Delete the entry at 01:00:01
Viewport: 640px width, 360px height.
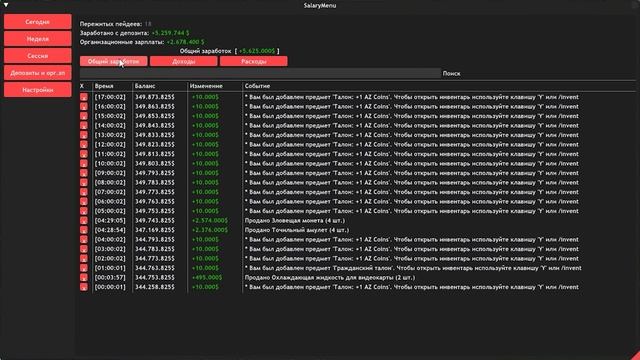(84, 268)
